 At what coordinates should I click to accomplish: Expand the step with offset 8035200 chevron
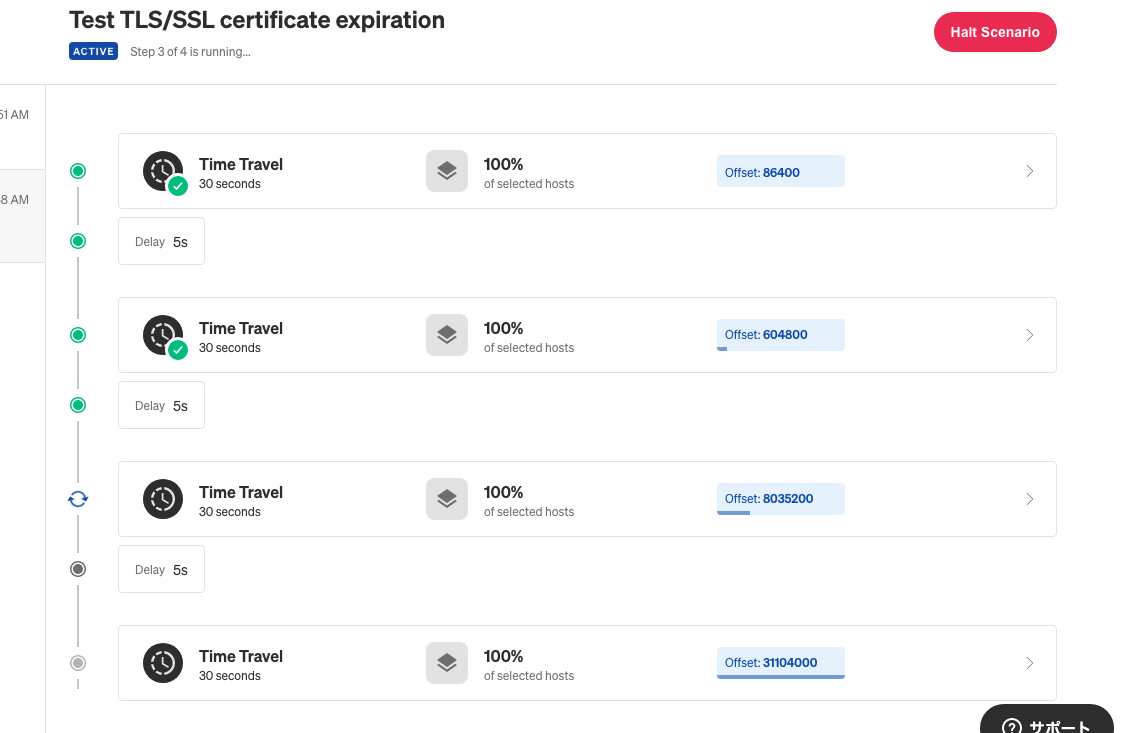pyautogui.click(x=1029, y=499)
